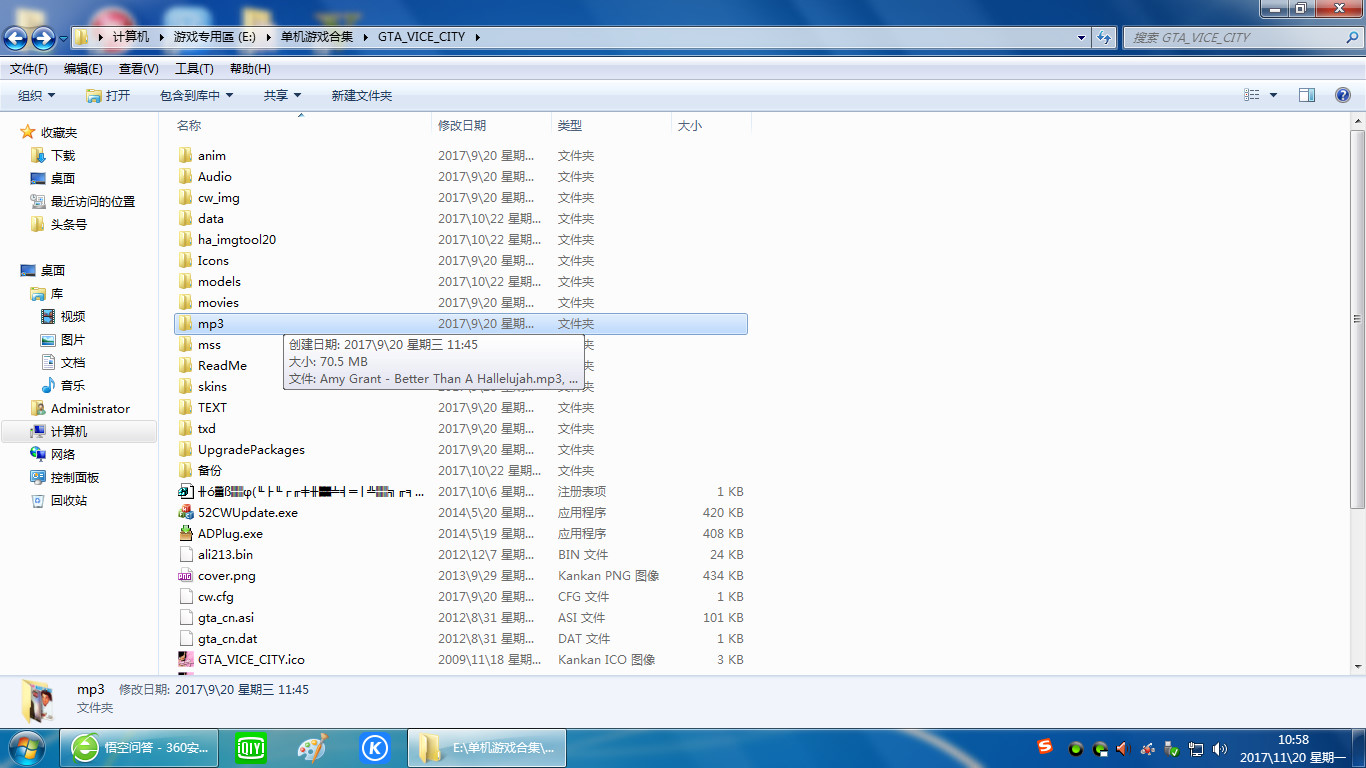Click the search magnifier icon
The image size is (1366, 768).
(1351, 37)
